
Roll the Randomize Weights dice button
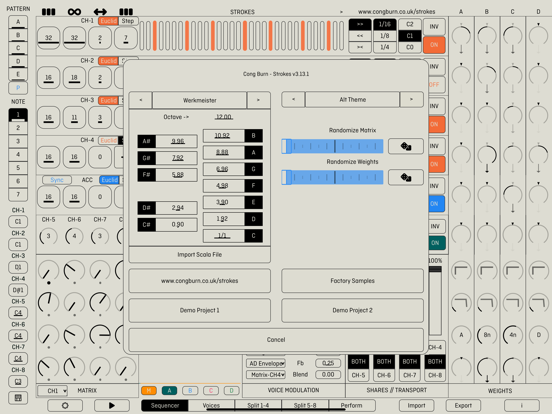(406, 177)
